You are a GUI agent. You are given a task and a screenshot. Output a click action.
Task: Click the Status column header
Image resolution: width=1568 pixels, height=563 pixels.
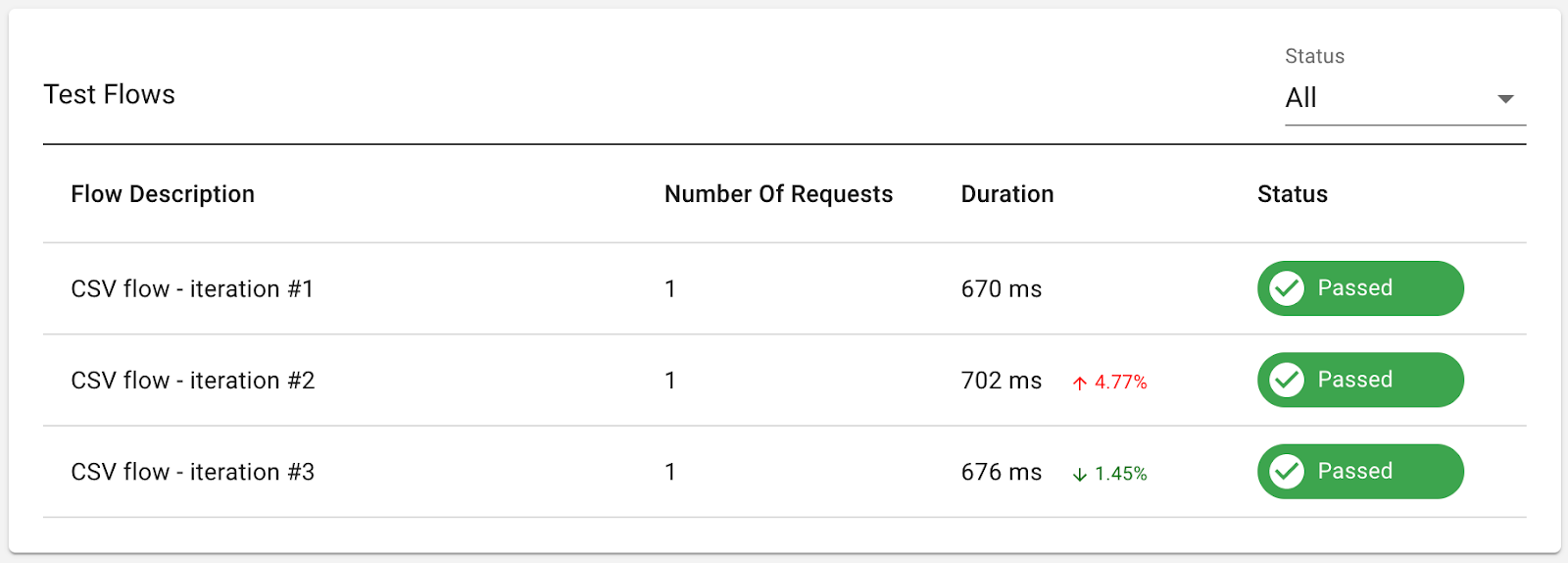[x=1292, y=194]
